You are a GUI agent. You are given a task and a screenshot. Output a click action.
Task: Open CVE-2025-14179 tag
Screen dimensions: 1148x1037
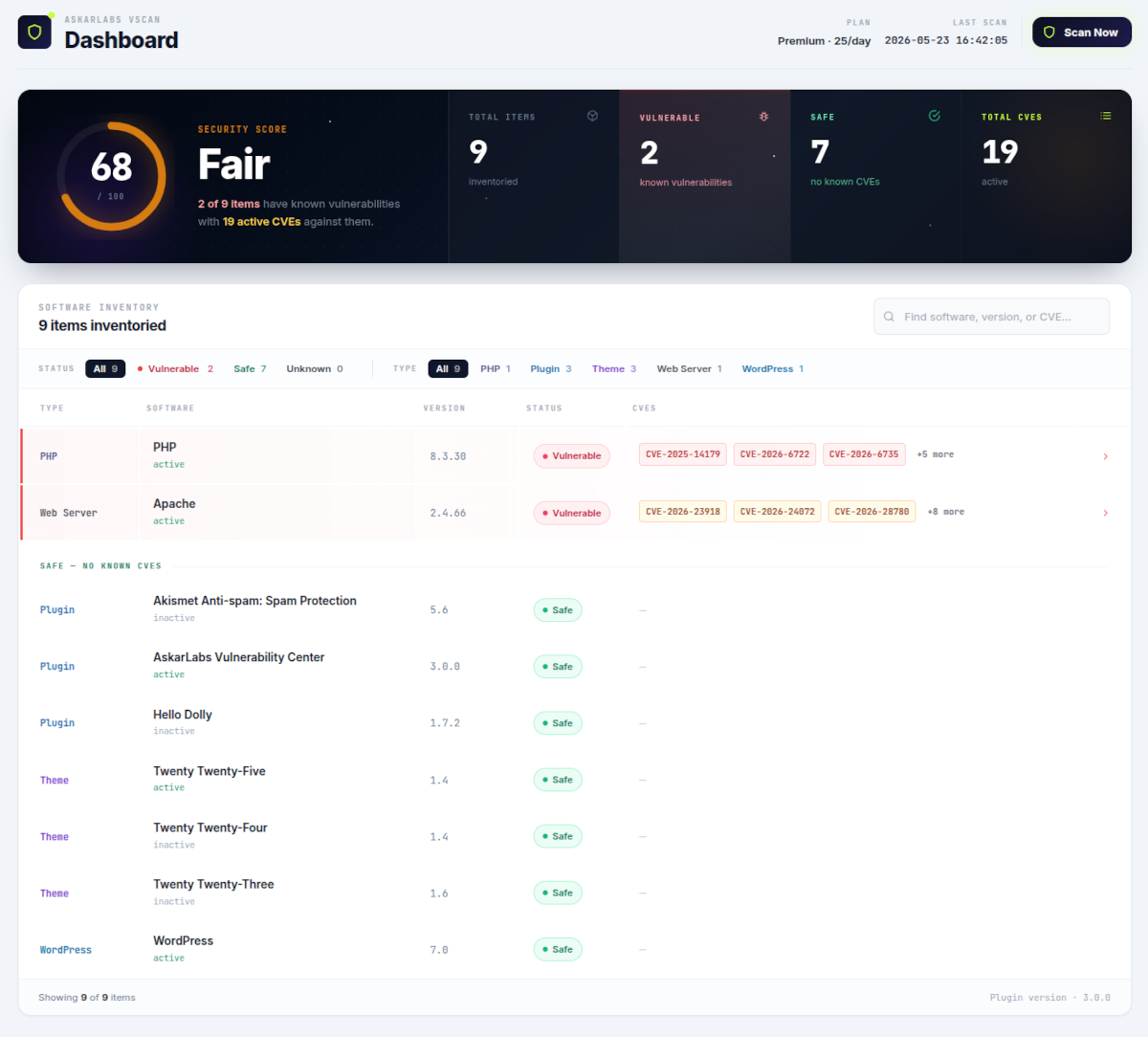tap(683, 454)
